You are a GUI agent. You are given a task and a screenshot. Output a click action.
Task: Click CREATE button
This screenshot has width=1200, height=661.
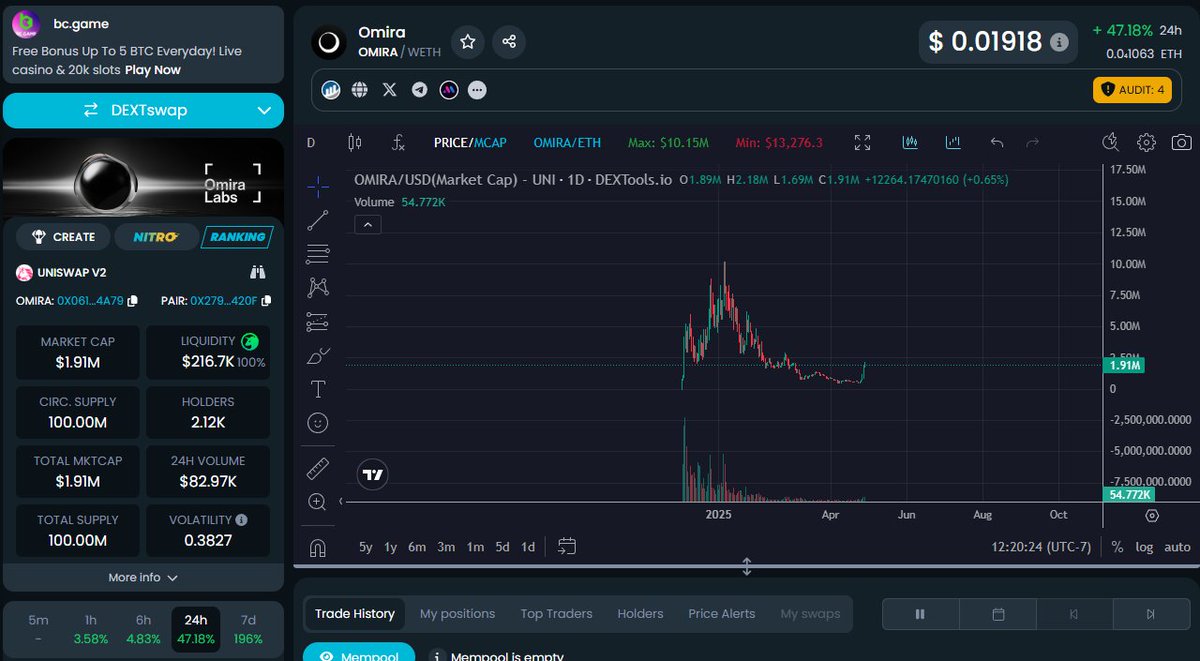pos(63,237)
